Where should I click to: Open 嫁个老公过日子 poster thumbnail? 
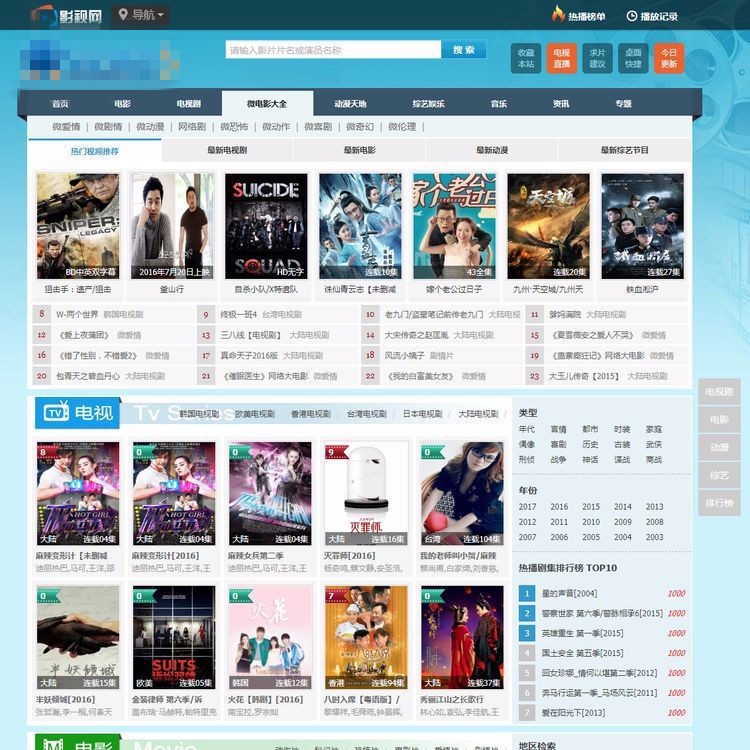[x=454, y=226]
